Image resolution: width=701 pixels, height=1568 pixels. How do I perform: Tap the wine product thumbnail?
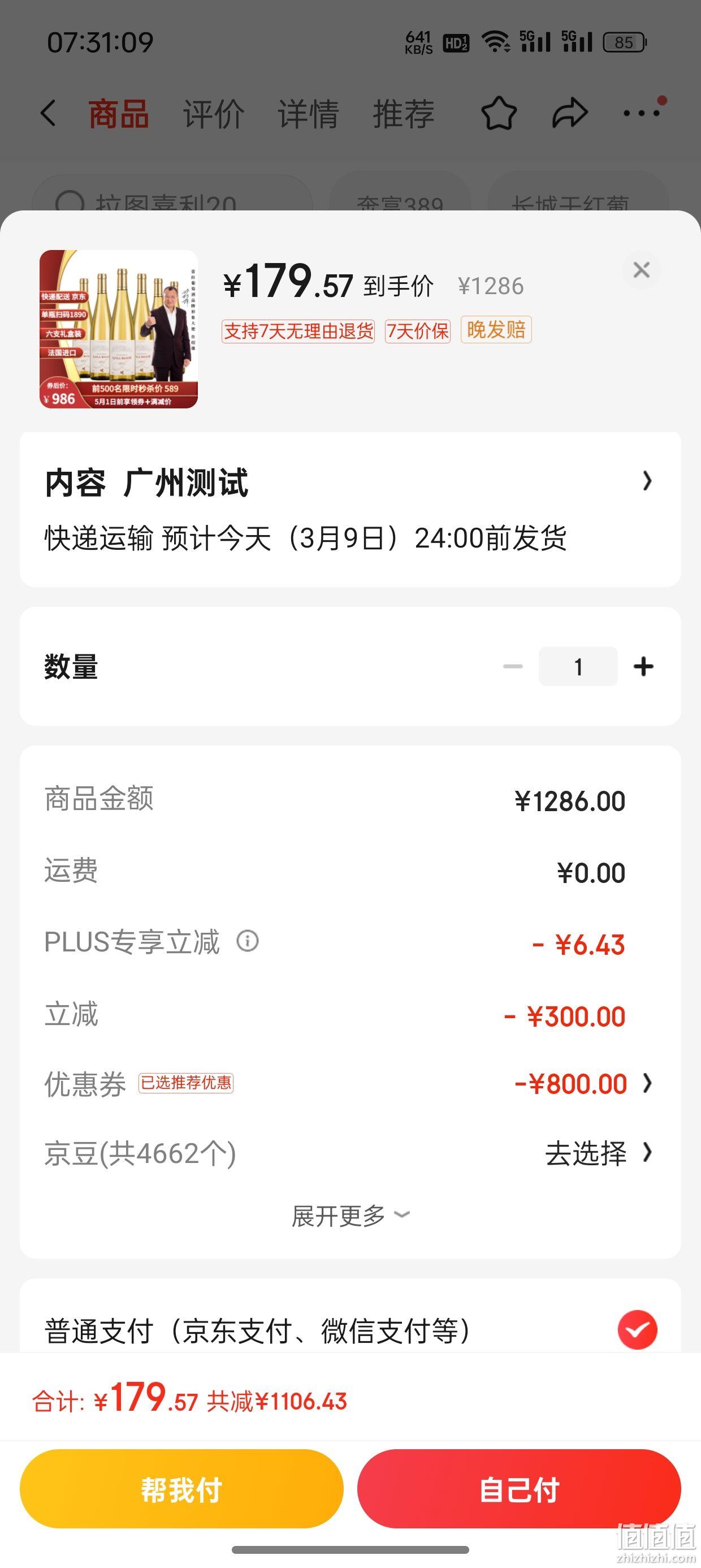pos(119,329)
